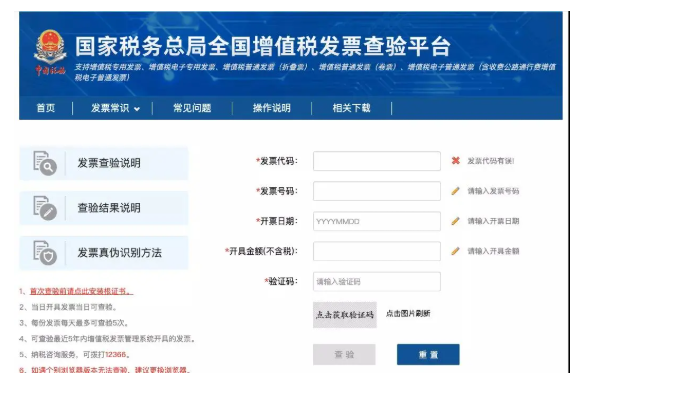Click the 重置 reset button
This screenshot has height=401, width=692.
click(428, 354)
